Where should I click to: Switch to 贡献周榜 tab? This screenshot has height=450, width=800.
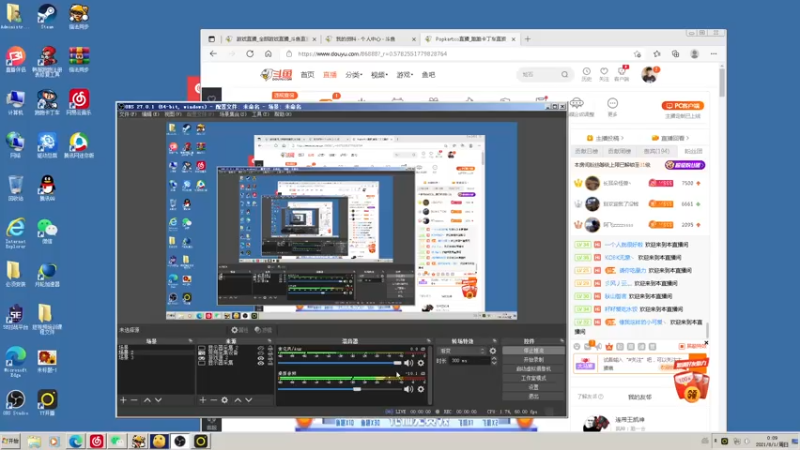click(619, 151)
